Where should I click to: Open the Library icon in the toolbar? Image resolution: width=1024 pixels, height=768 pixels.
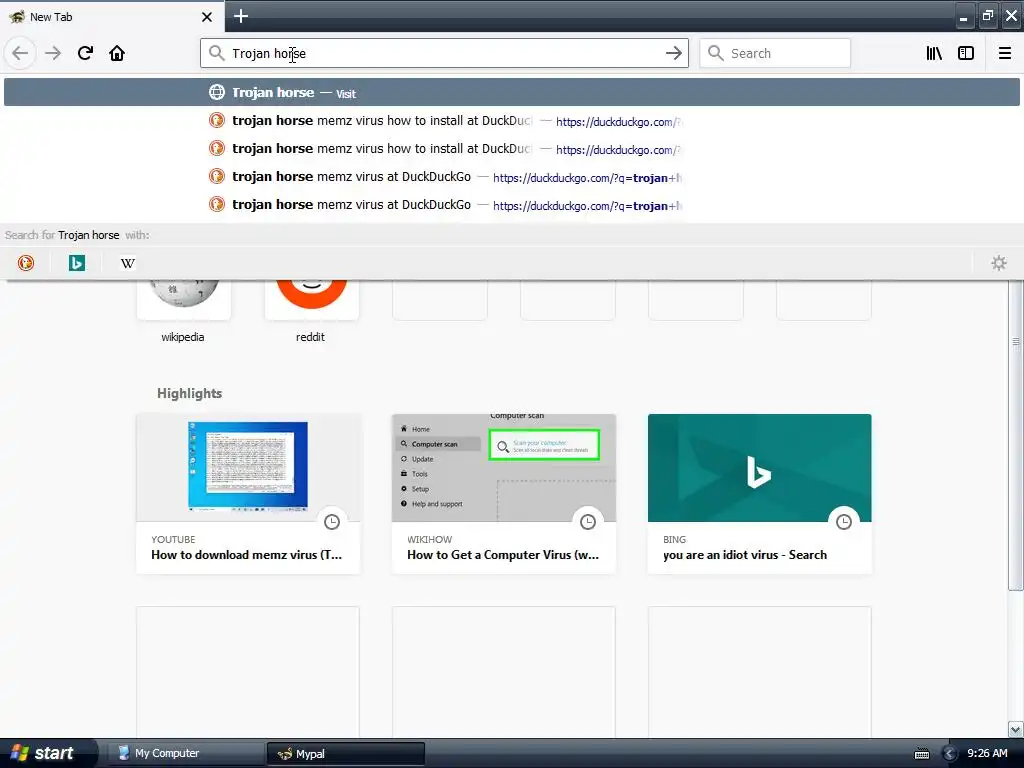pyautogui.click(x=934, y=53)
